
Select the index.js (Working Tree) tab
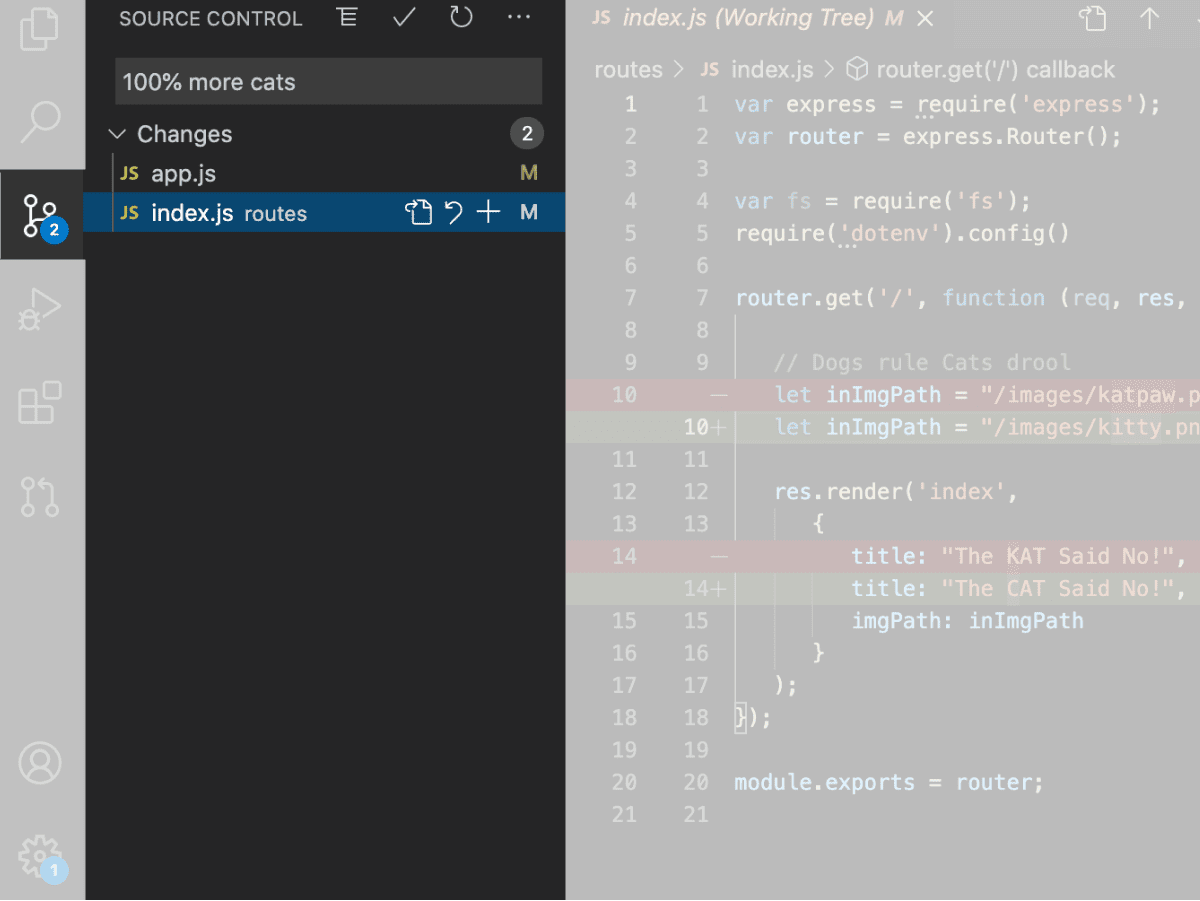(x=761, y=18)
